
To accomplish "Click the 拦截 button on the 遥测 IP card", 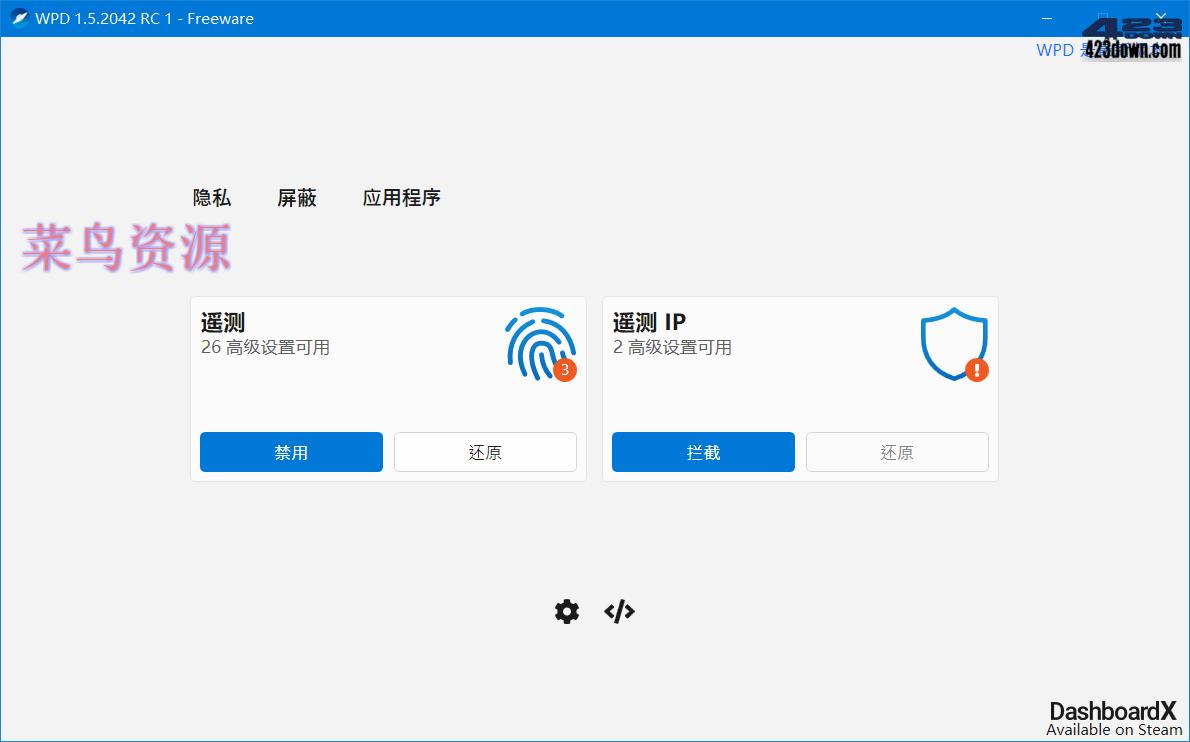I will click(703, 451).
